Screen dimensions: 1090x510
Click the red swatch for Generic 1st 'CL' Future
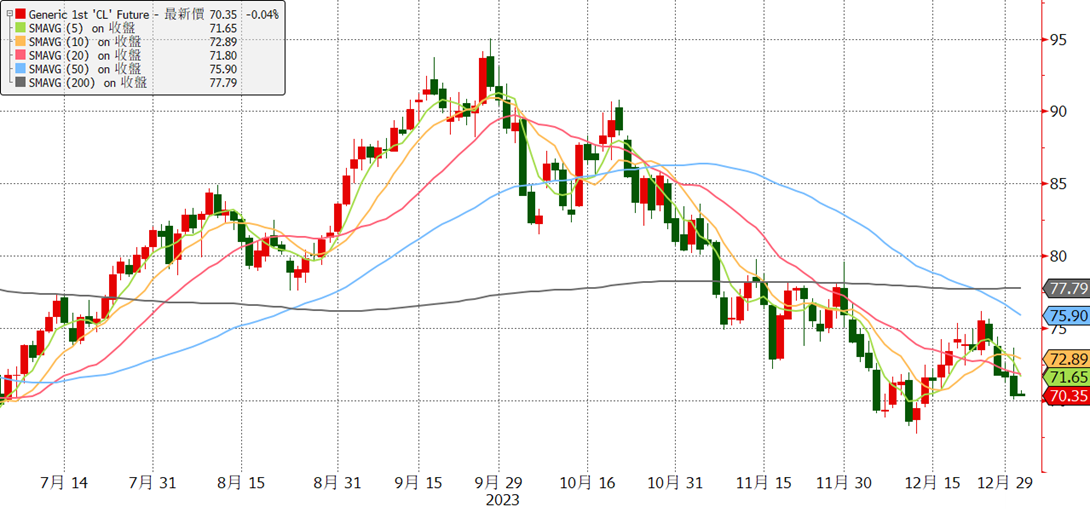tap(19, 13)
